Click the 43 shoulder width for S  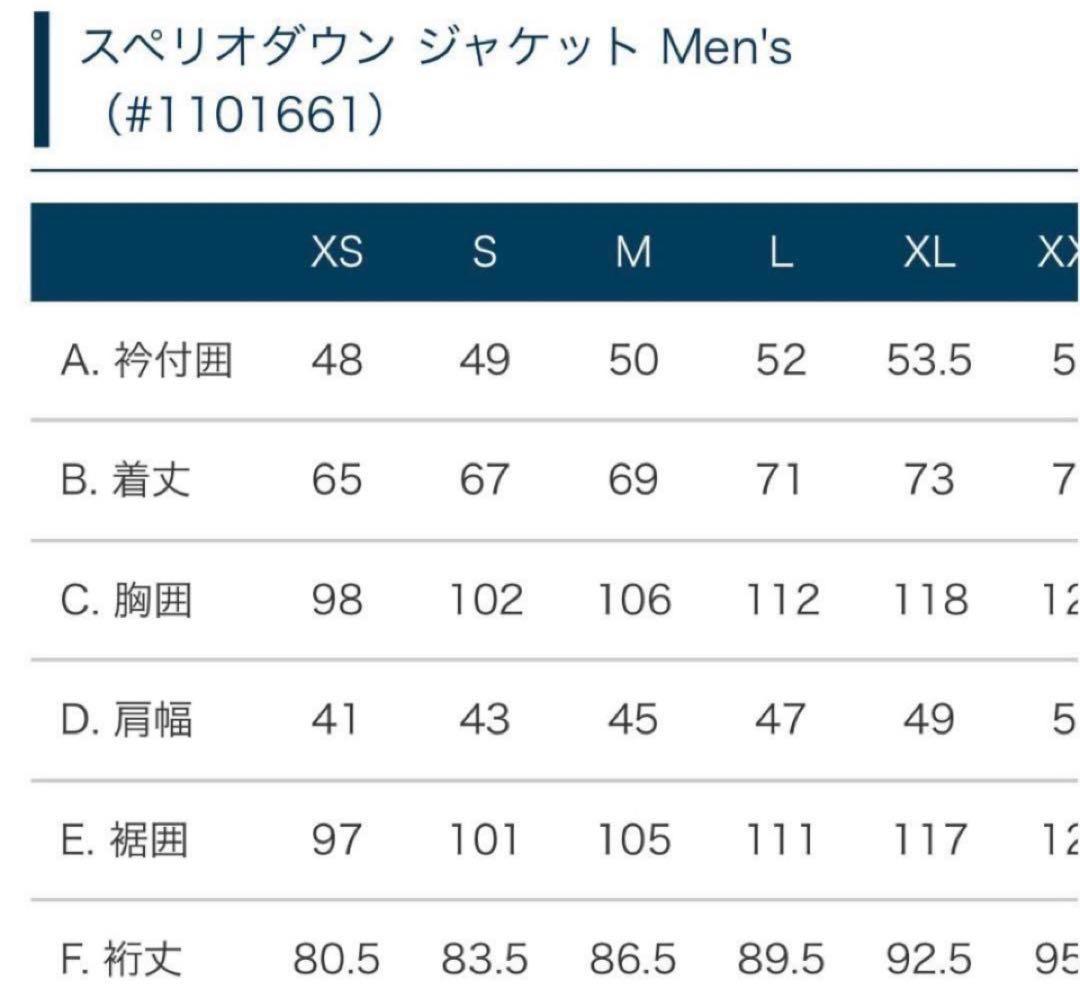point(485,720)
